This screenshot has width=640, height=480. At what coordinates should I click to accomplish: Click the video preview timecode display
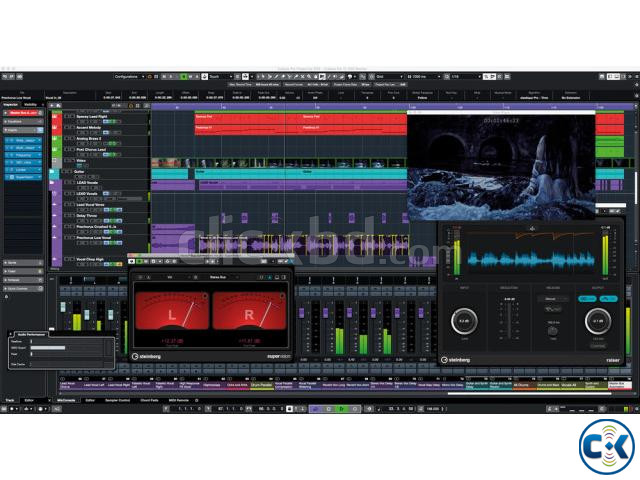501,121
